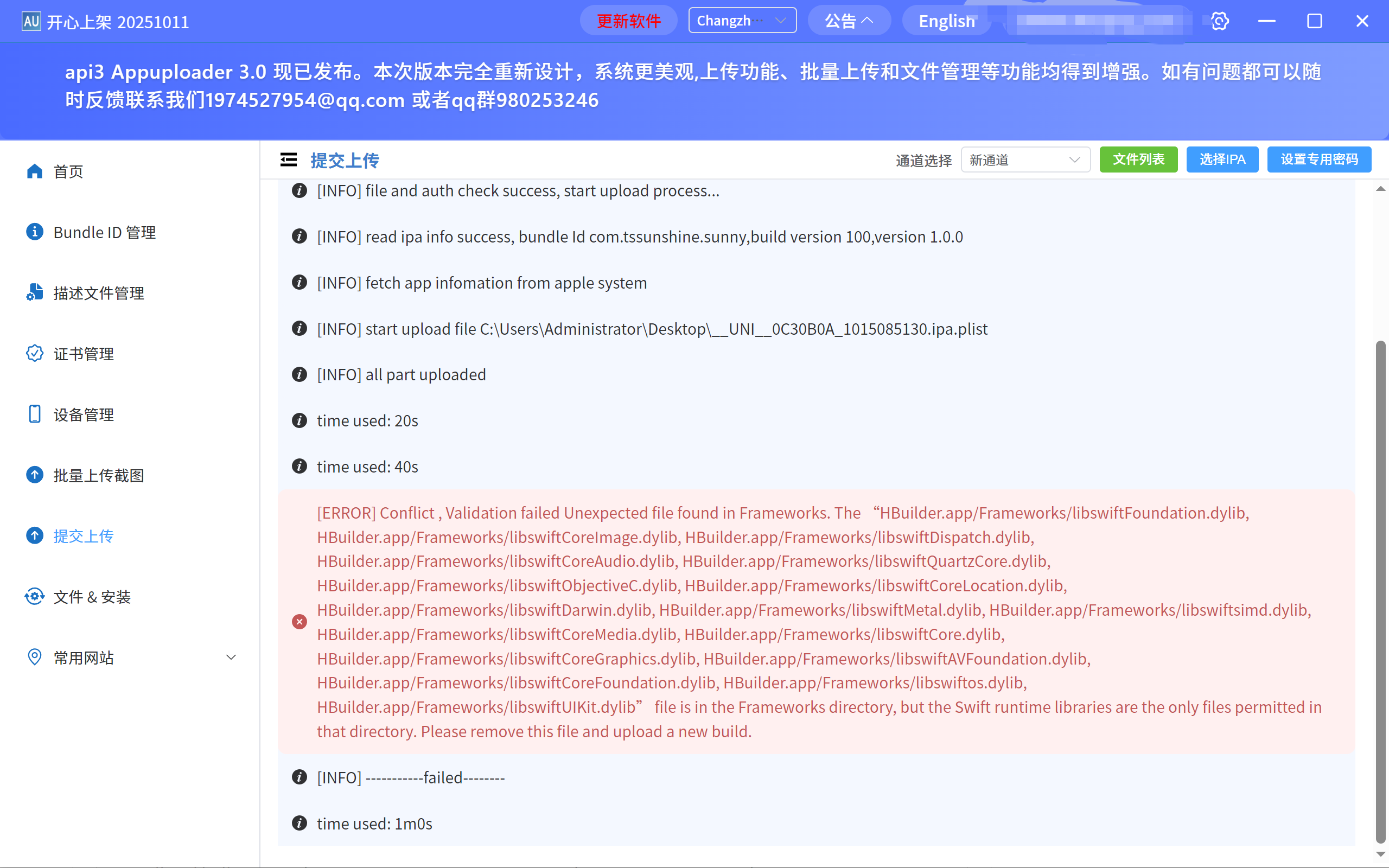Click the green 文件列表 button

[x=1138, y=159]
